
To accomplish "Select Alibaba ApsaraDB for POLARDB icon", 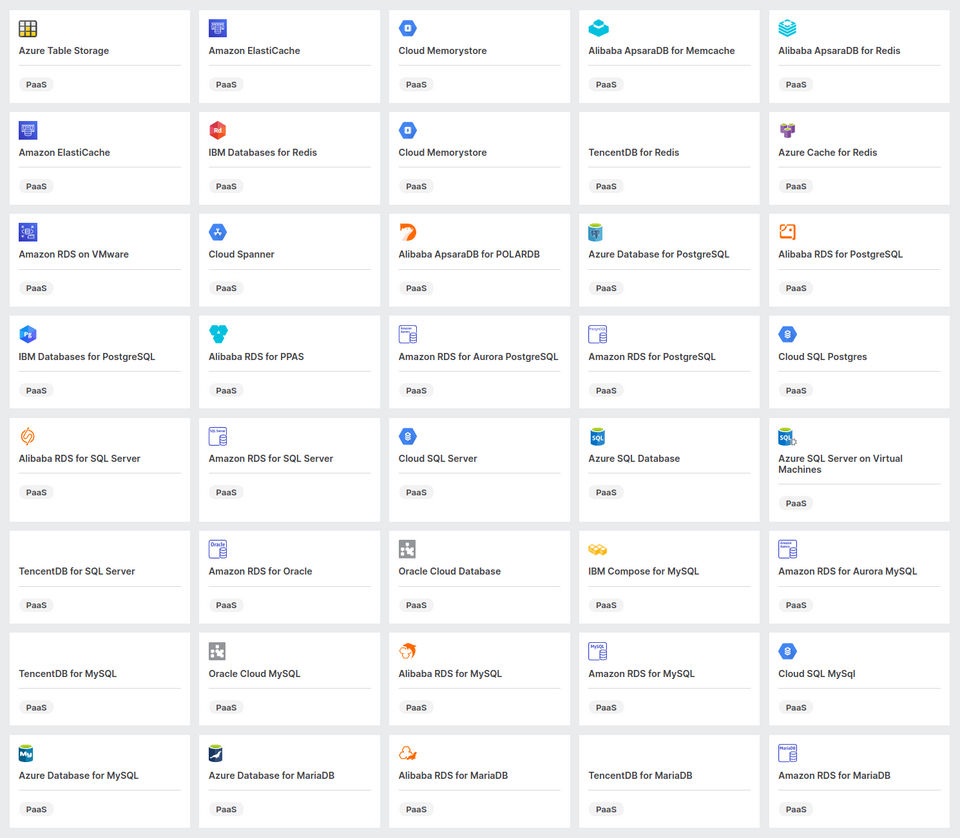I will [408, 232].
